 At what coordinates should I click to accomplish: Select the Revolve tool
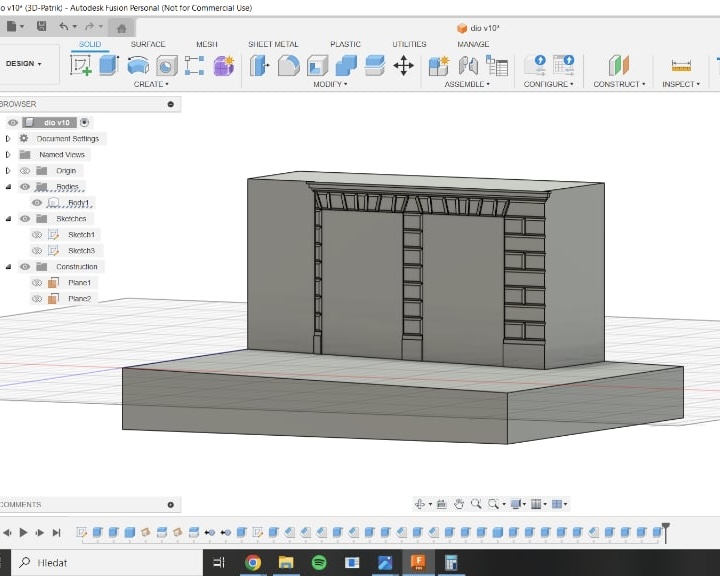[138, 65]
